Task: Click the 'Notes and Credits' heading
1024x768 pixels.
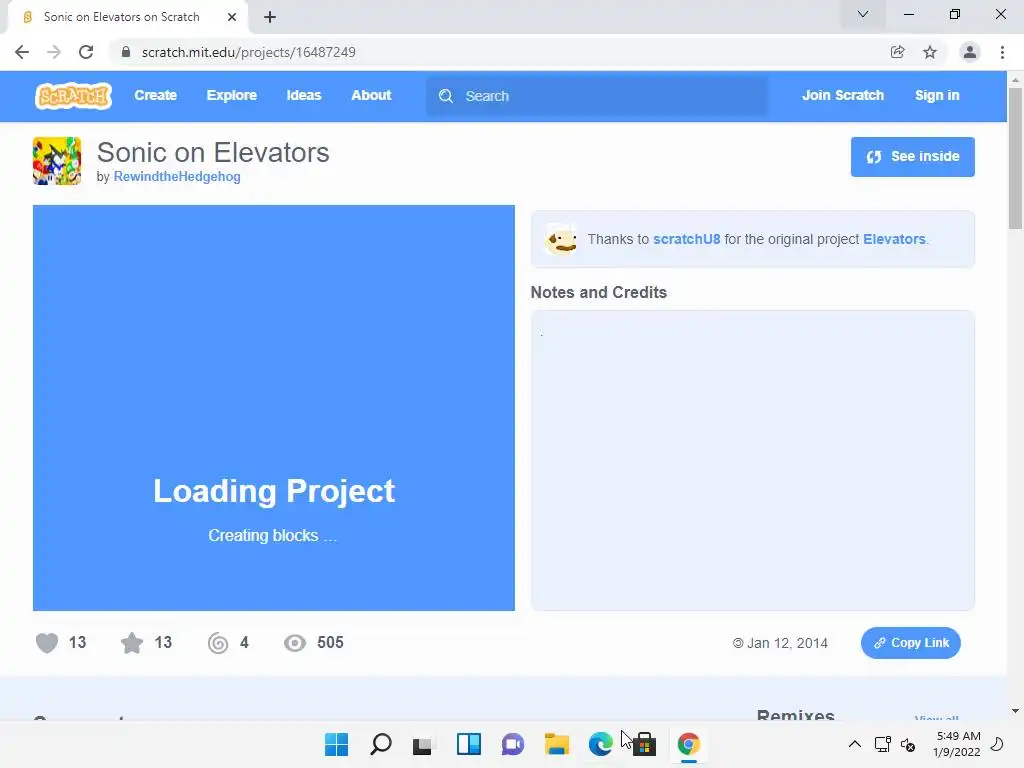Action: [x=598, y=293]
